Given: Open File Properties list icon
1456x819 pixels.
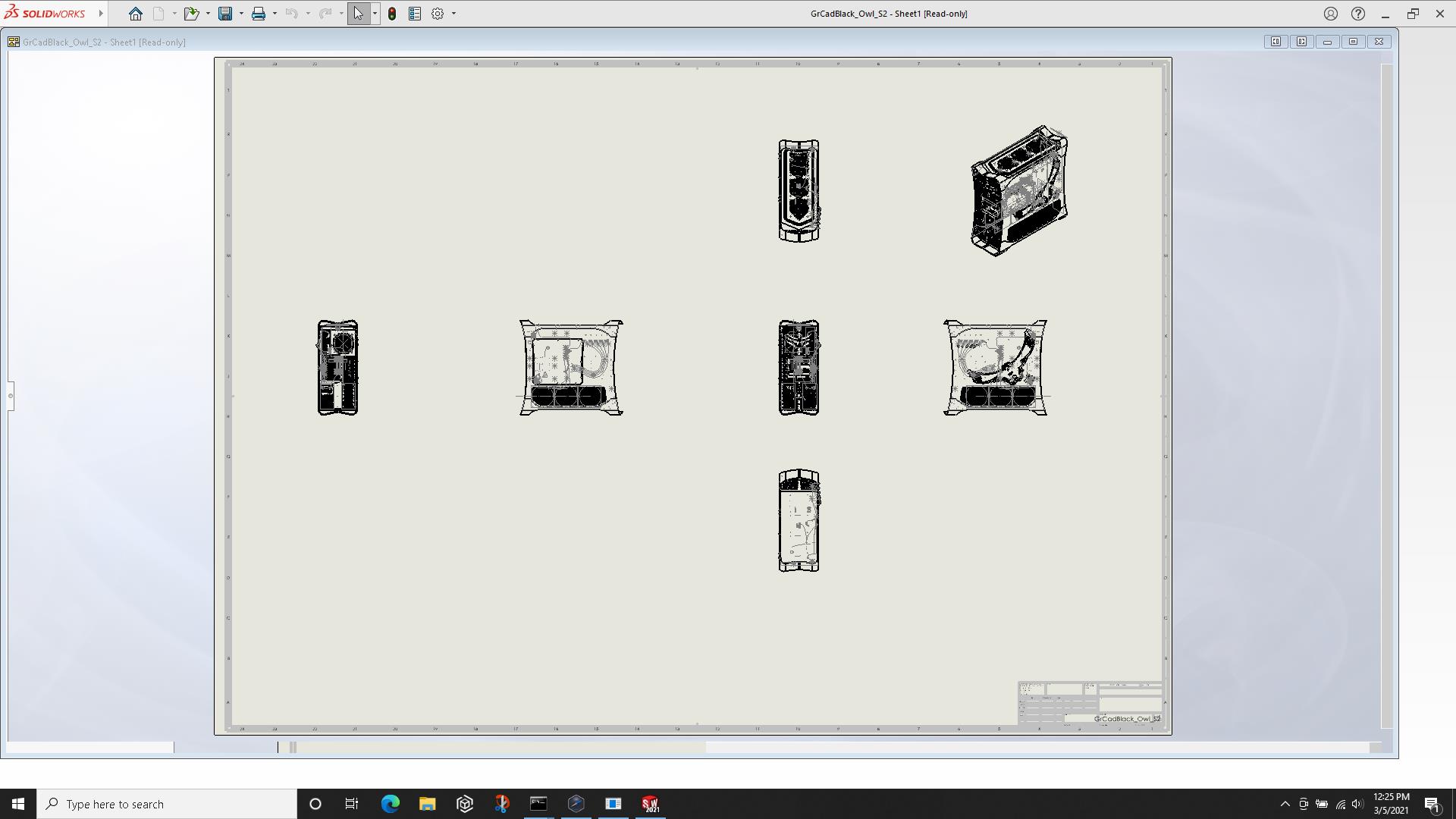Looking at the screenshot, I should (x=415, y=14).
